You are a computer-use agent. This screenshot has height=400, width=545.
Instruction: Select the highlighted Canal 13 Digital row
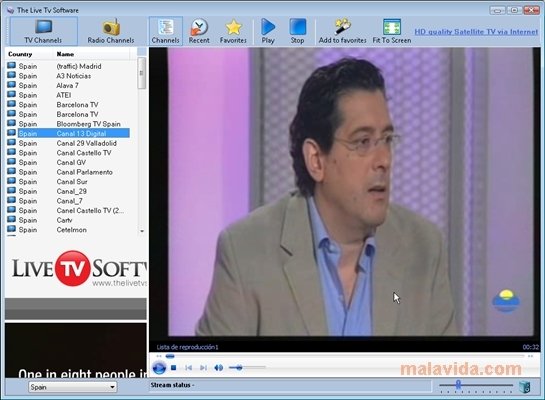(74, 133)
